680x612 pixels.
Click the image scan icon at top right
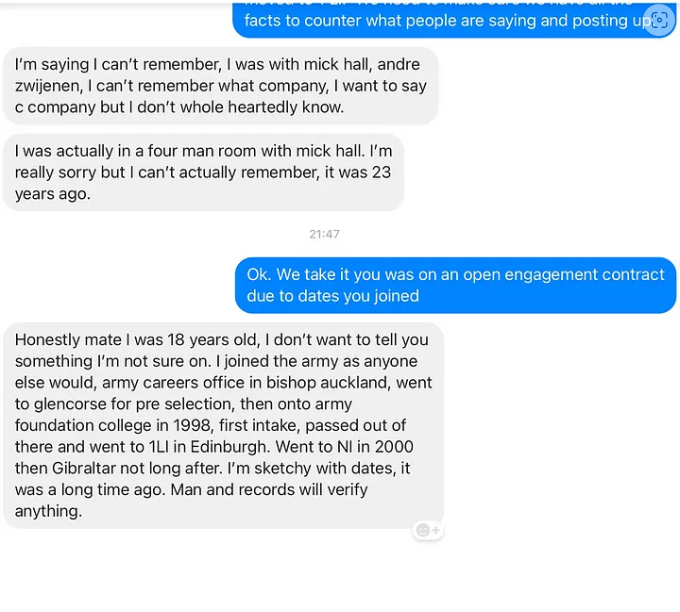tap(658, 20)
